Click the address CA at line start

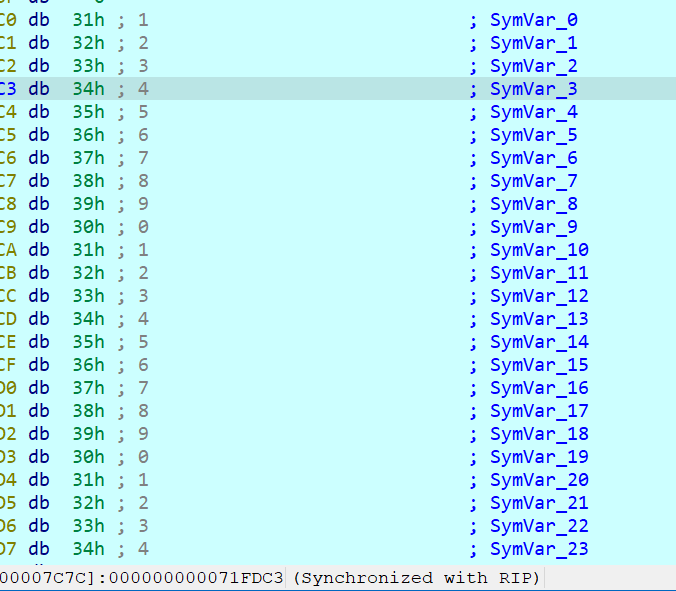coord(8,250)
